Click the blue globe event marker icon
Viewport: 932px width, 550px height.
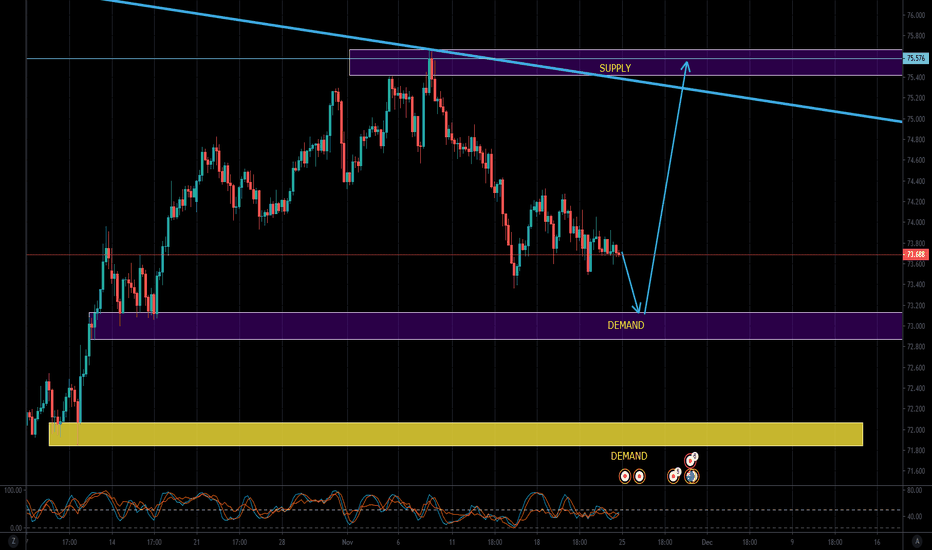click(691, 476)
